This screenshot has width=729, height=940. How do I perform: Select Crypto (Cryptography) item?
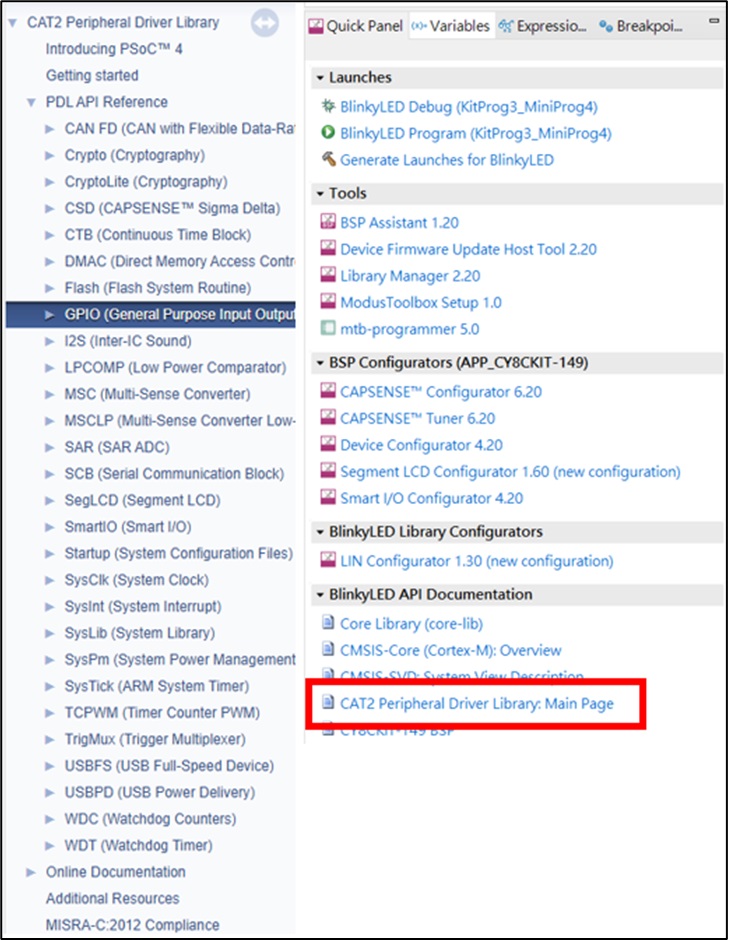coord(135,155)
